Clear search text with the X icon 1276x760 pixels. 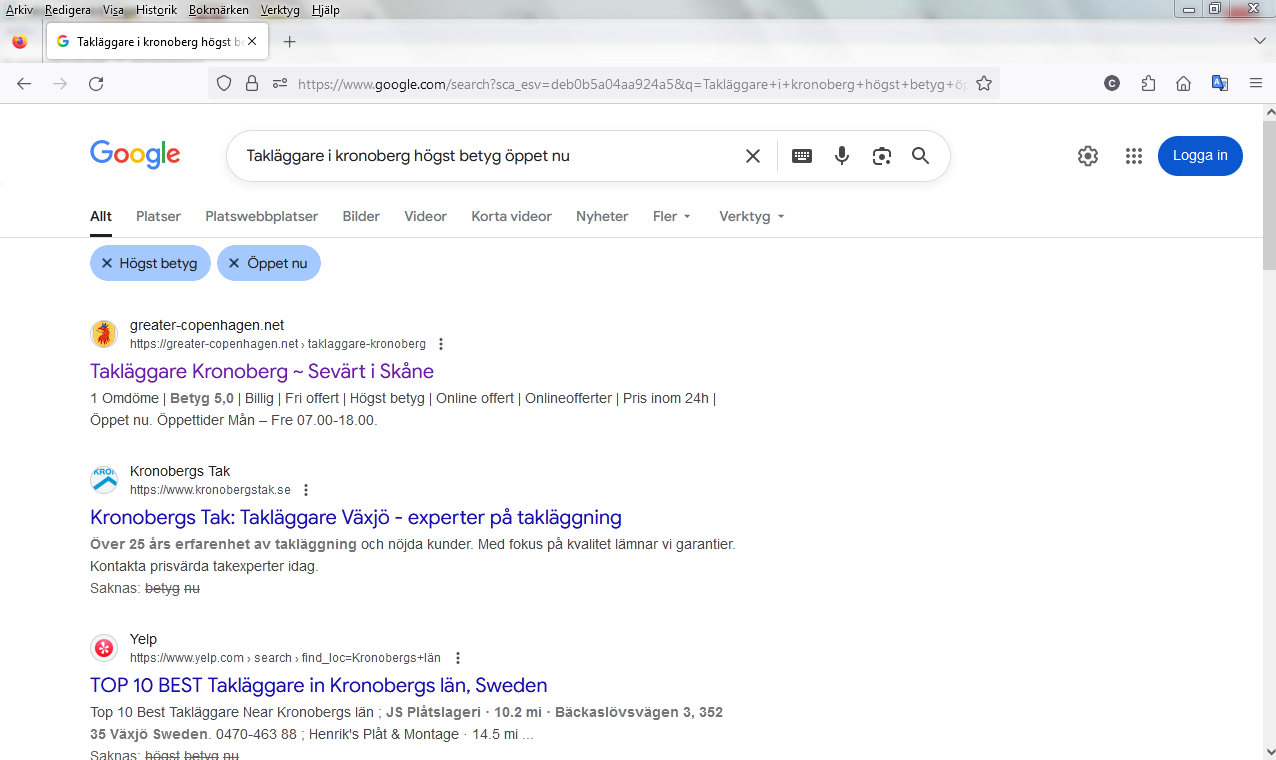click(x=753, y=156)
